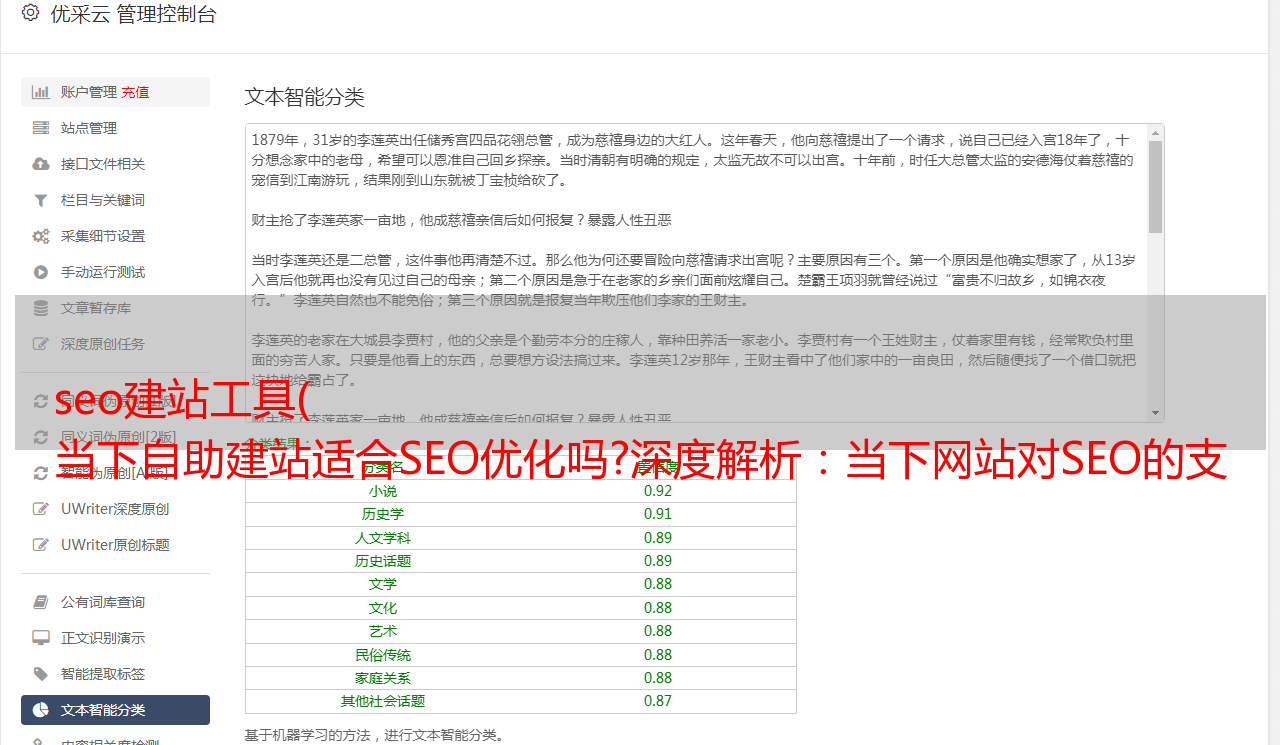Select the 艺术 category cell
1280x745 pixels.
383,631
